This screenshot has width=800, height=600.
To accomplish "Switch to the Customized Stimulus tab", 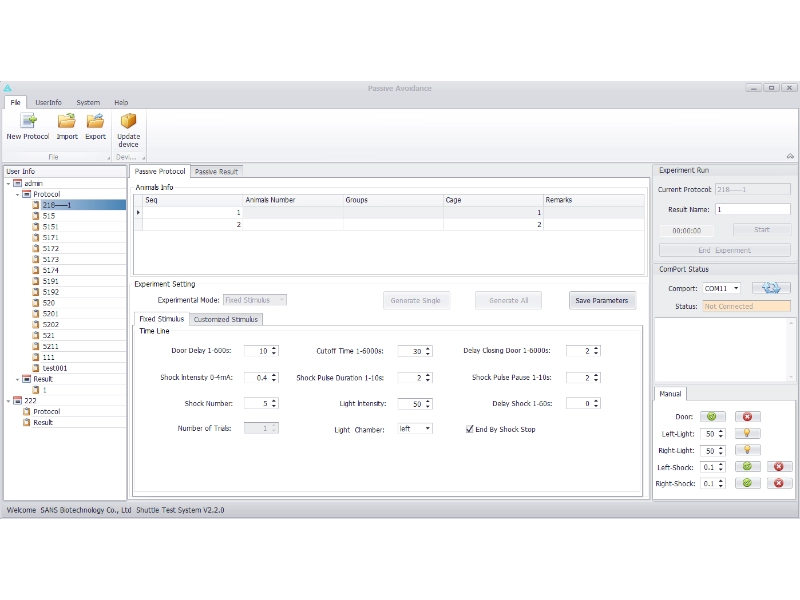I will click(x=226, y=319).
